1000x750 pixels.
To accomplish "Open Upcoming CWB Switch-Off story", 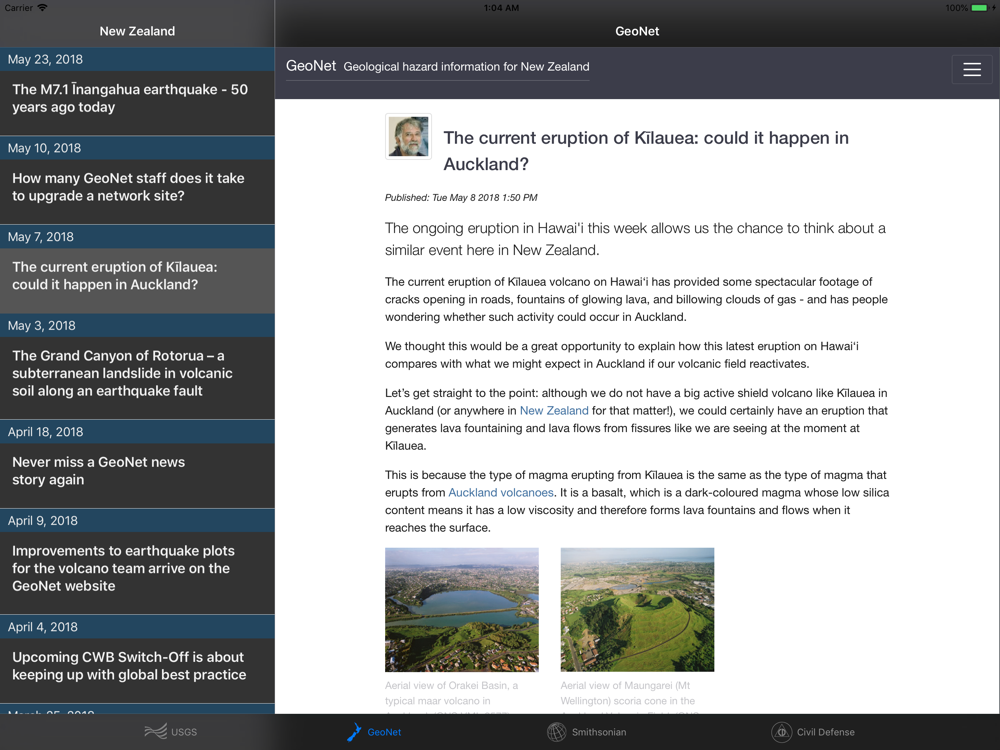I will tap(137, 670).
